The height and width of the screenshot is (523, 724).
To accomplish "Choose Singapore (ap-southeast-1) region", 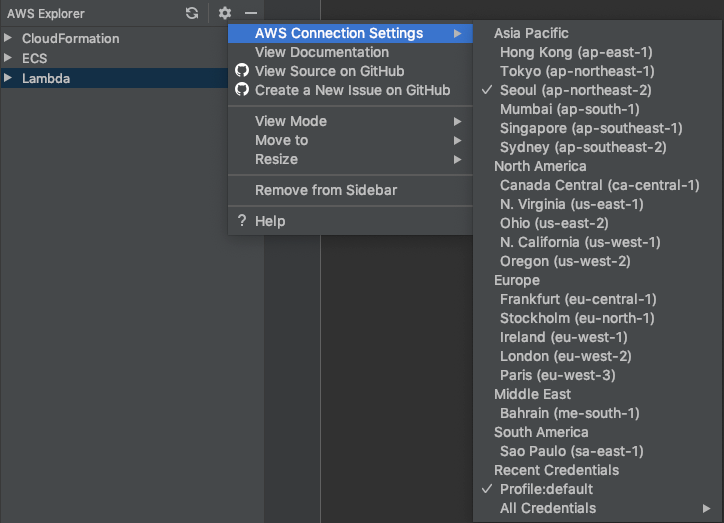I will point(598,128).
